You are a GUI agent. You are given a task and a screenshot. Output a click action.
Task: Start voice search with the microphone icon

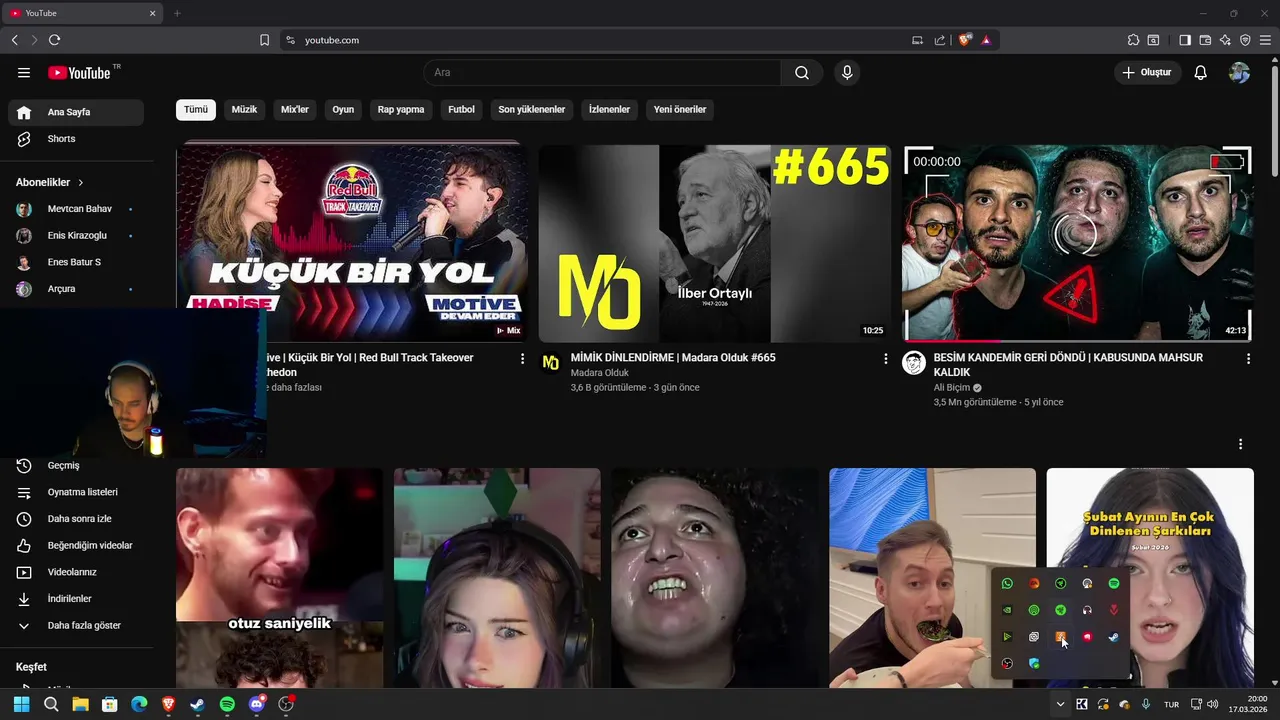(847, 73)
